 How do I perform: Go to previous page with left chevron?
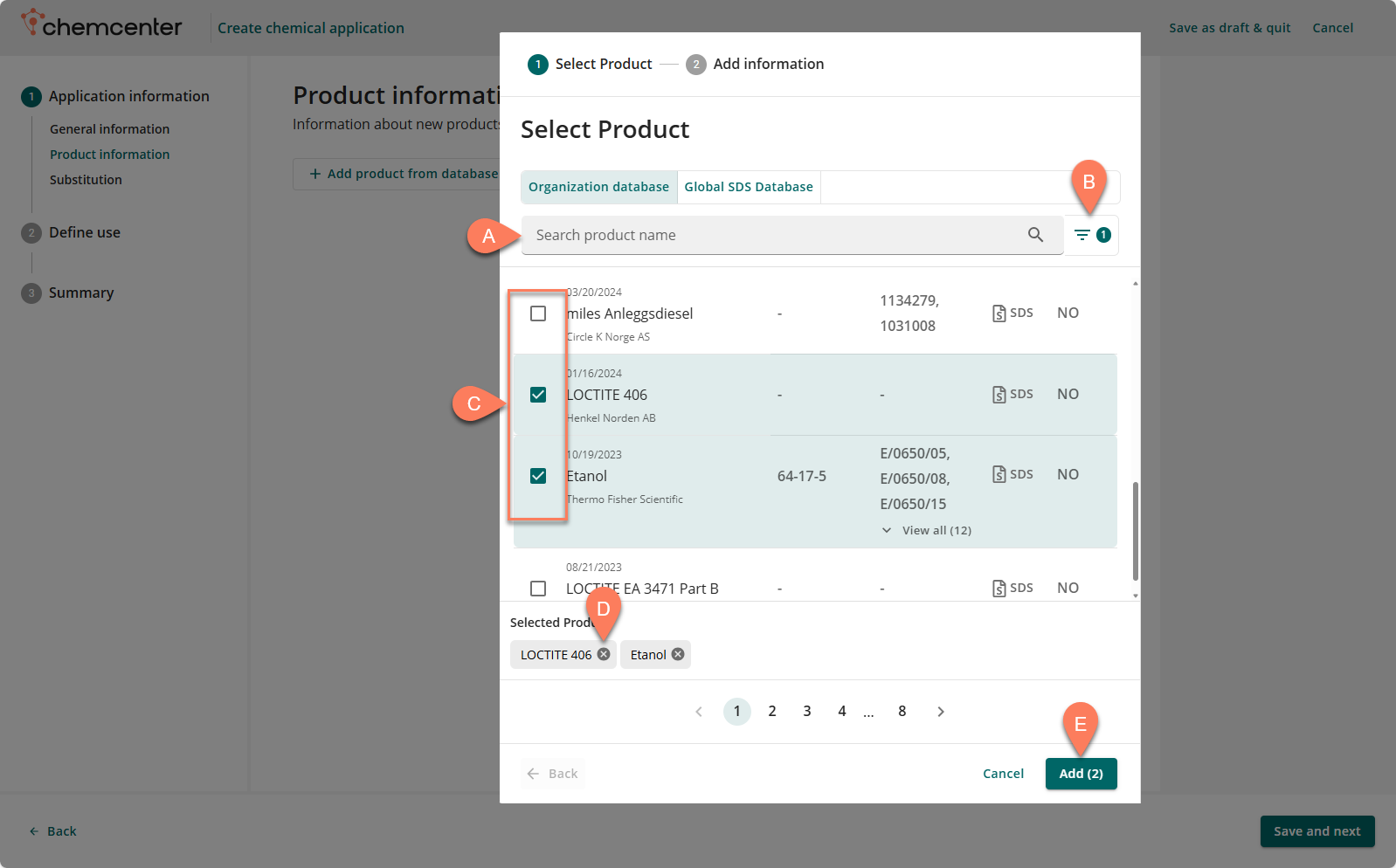[699, 712]
